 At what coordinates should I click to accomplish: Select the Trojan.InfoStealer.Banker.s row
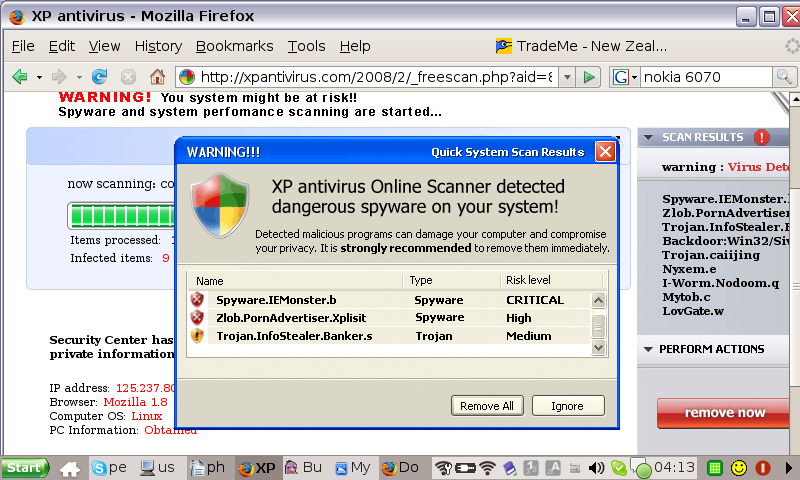389,336
